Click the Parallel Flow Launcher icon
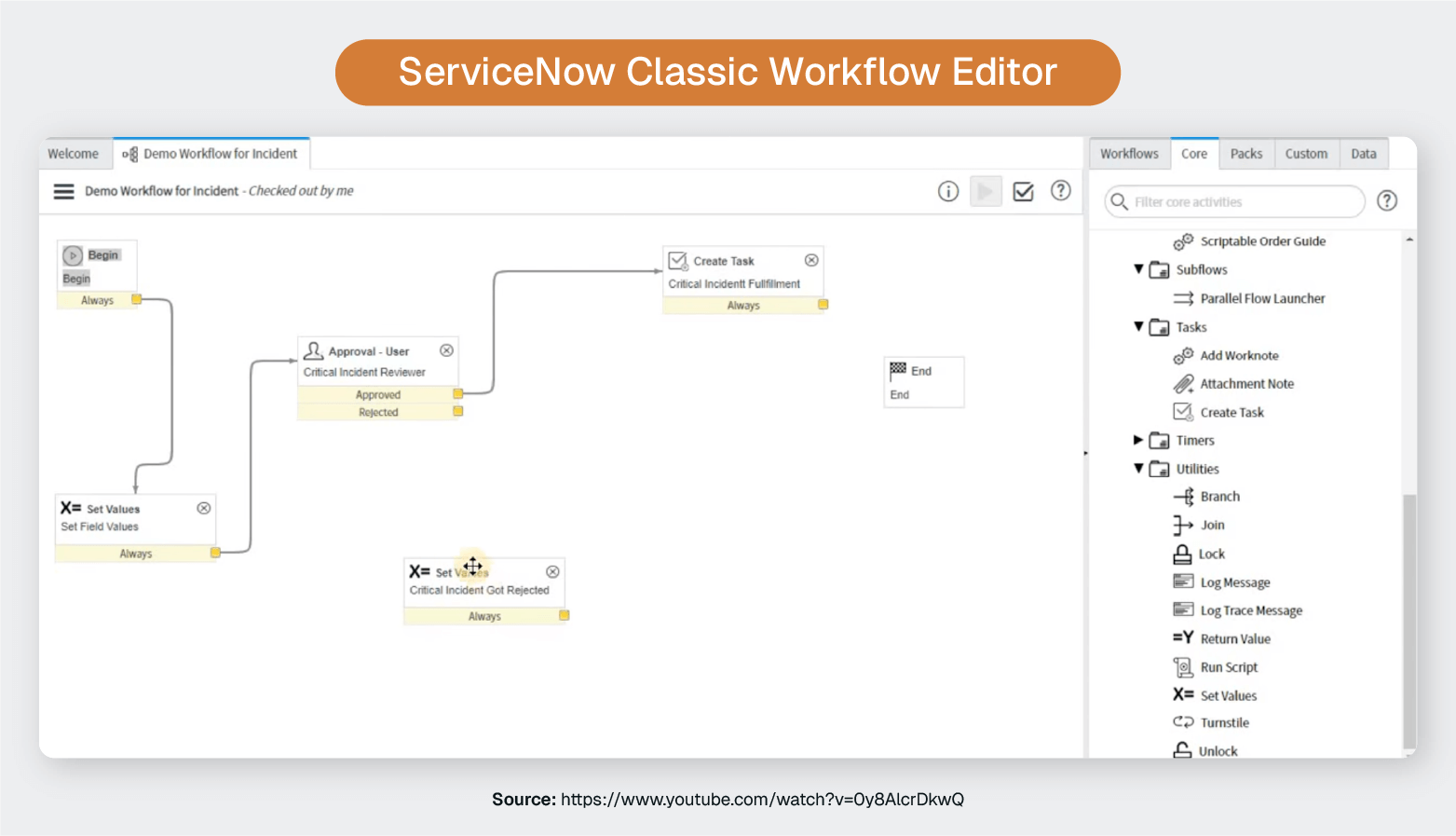Screen dimensions: 1456x836 click(1182, 298)
